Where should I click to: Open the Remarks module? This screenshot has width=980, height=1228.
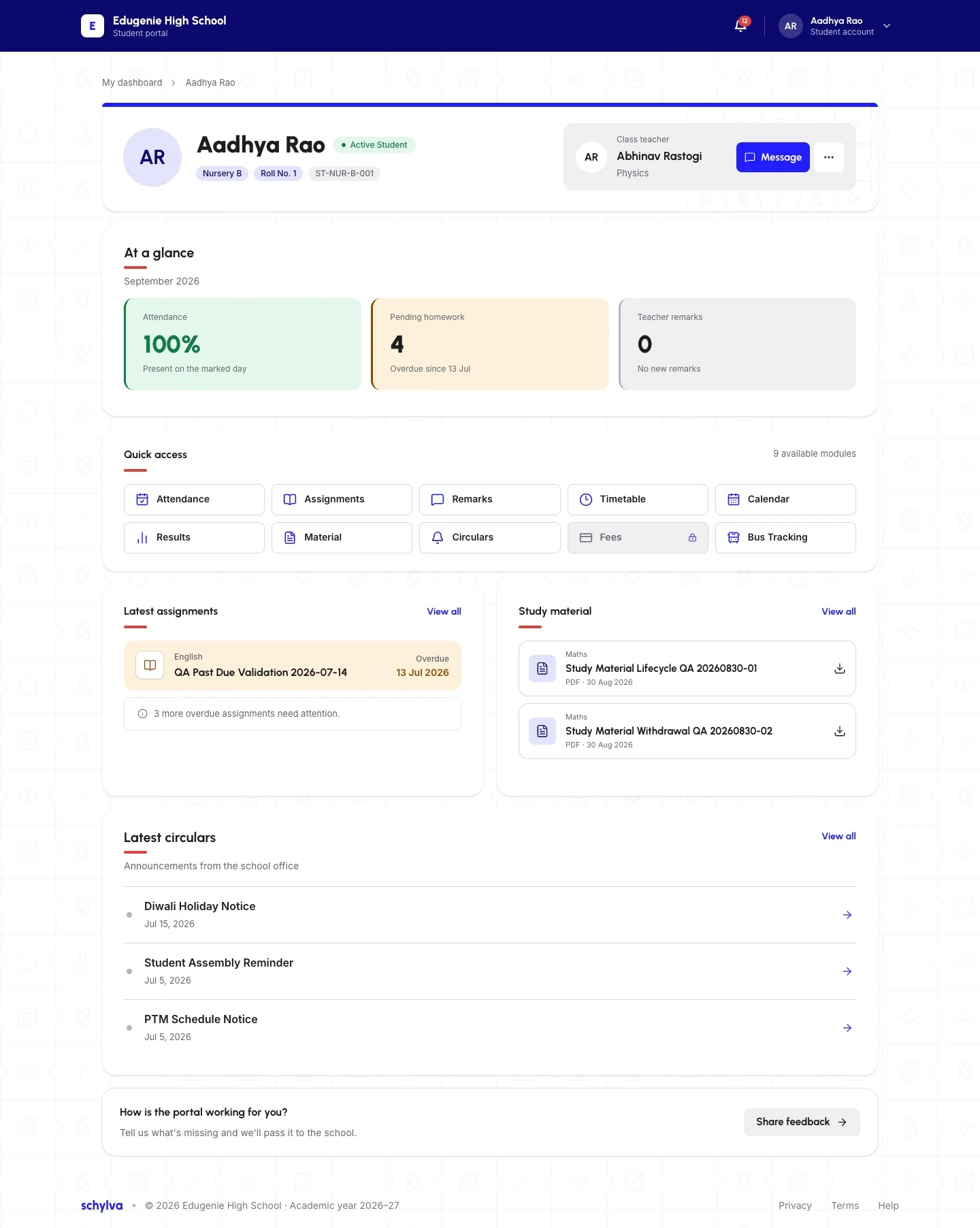[490, 500]
